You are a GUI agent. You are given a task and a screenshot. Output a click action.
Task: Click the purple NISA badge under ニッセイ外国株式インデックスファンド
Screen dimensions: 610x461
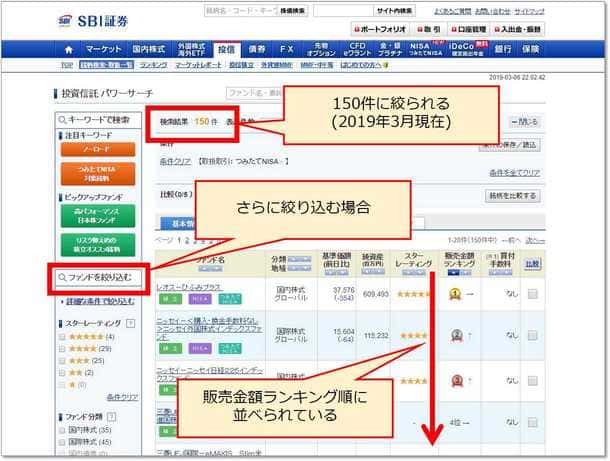[200, 348]
